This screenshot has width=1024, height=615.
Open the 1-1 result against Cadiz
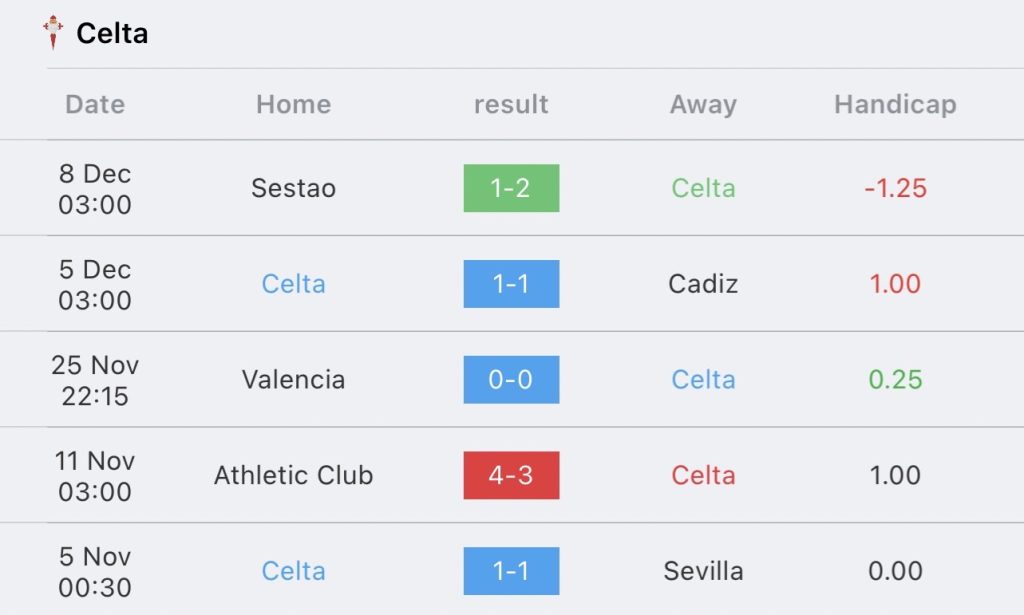(x=511, y=284)
